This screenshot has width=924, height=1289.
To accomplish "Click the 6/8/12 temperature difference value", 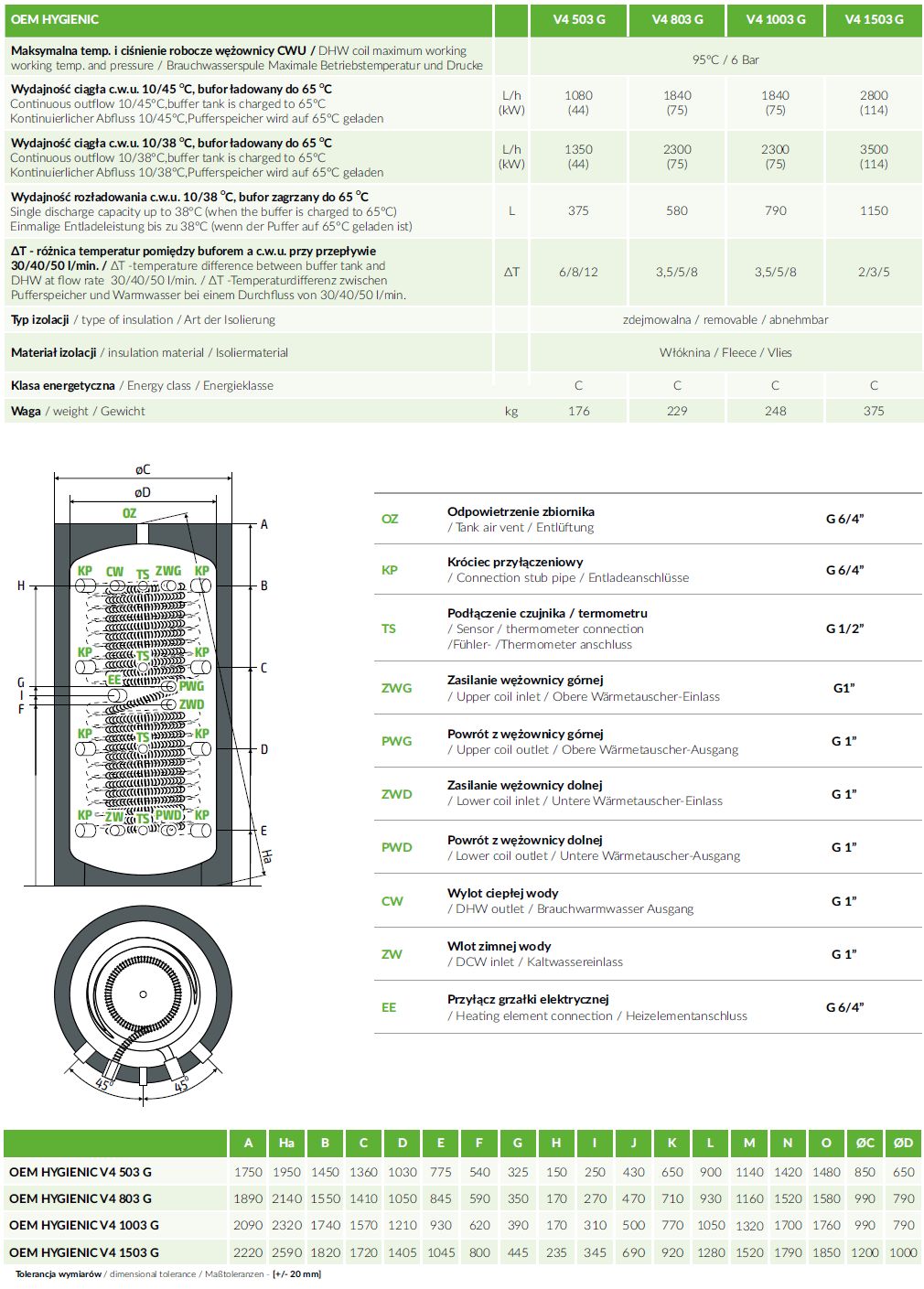I will coord(578,272).
